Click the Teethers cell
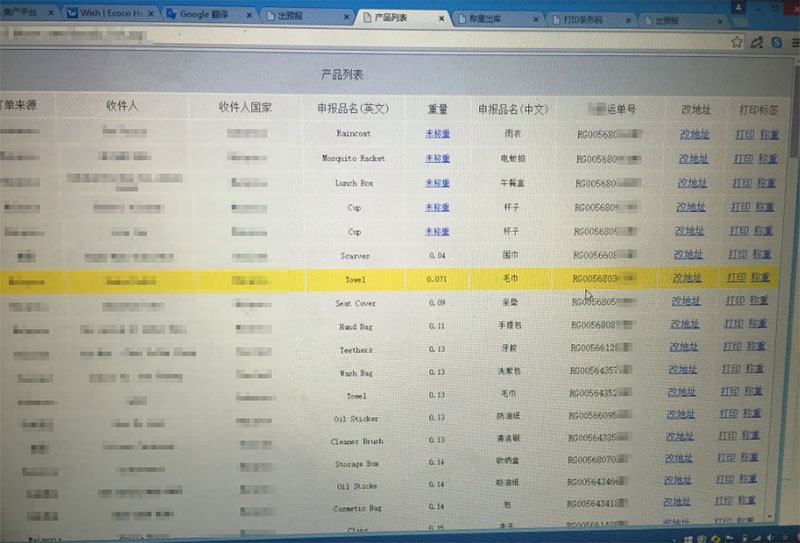This screenshot has width=800, height=543. click(356, 350)
